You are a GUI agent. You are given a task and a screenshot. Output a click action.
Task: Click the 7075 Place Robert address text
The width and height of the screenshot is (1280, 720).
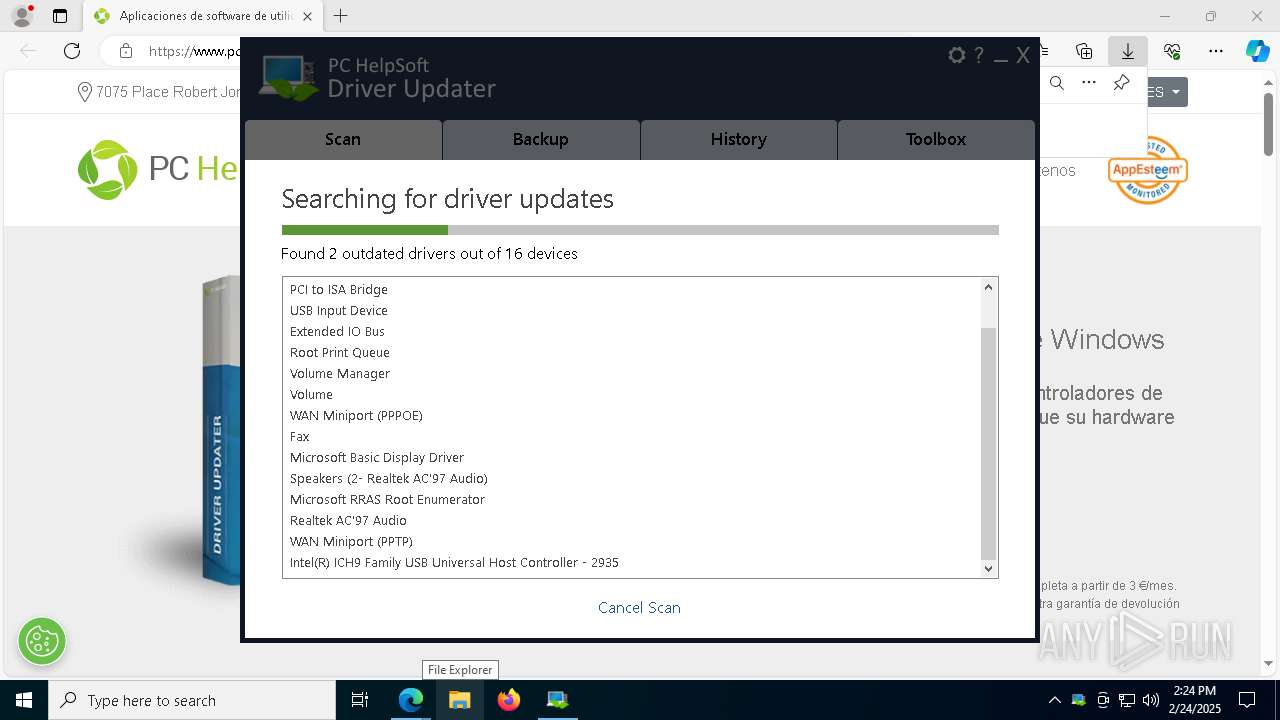(x=168, y=92)
